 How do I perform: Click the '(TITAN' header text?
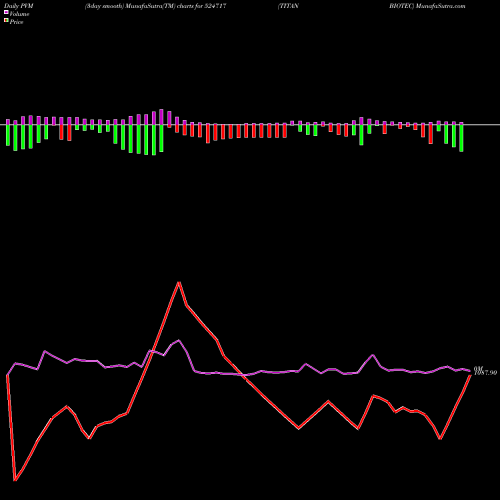coord(288,6)
